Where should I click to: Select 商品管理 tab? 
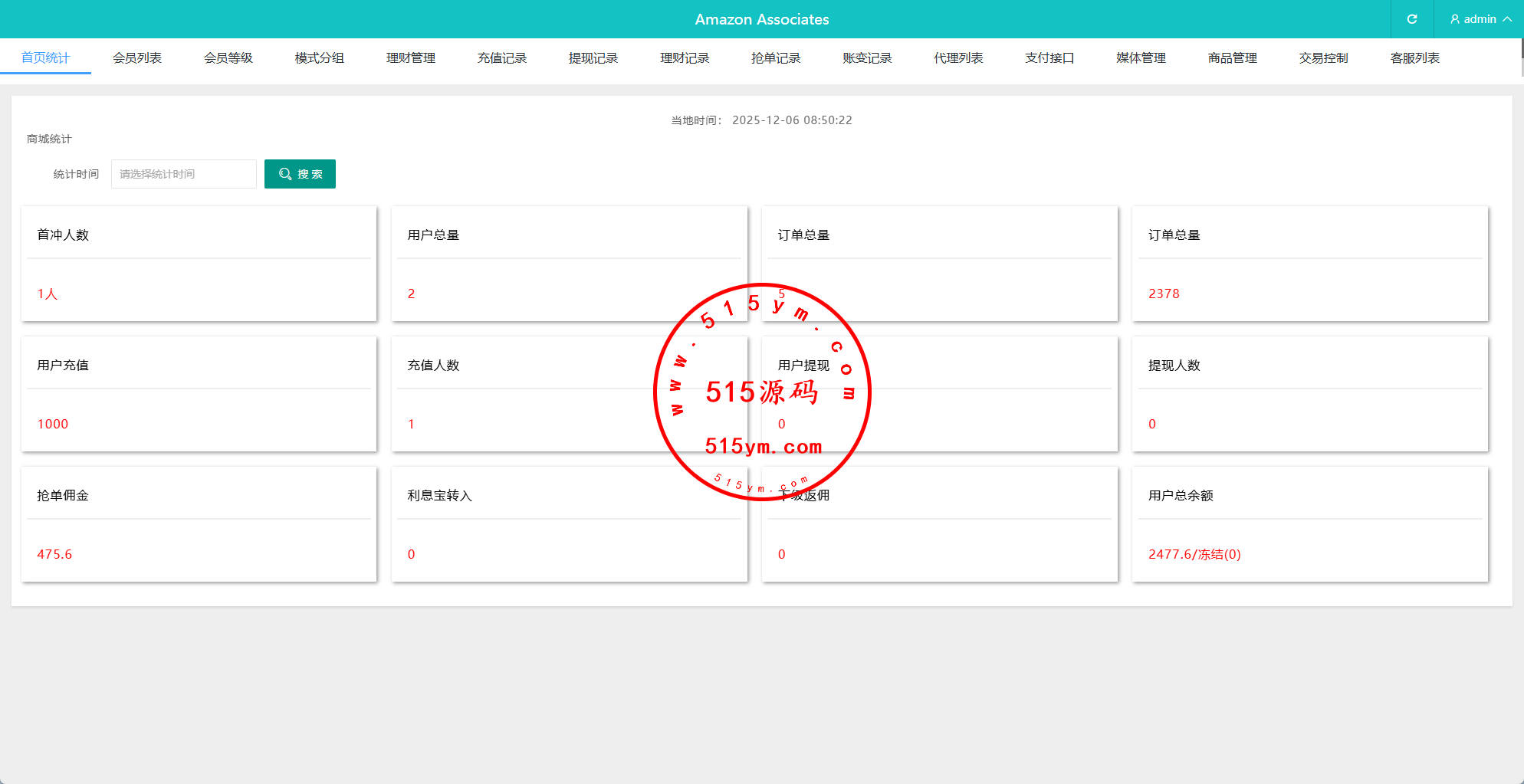pyautogui.click(x=1232, y=58)
